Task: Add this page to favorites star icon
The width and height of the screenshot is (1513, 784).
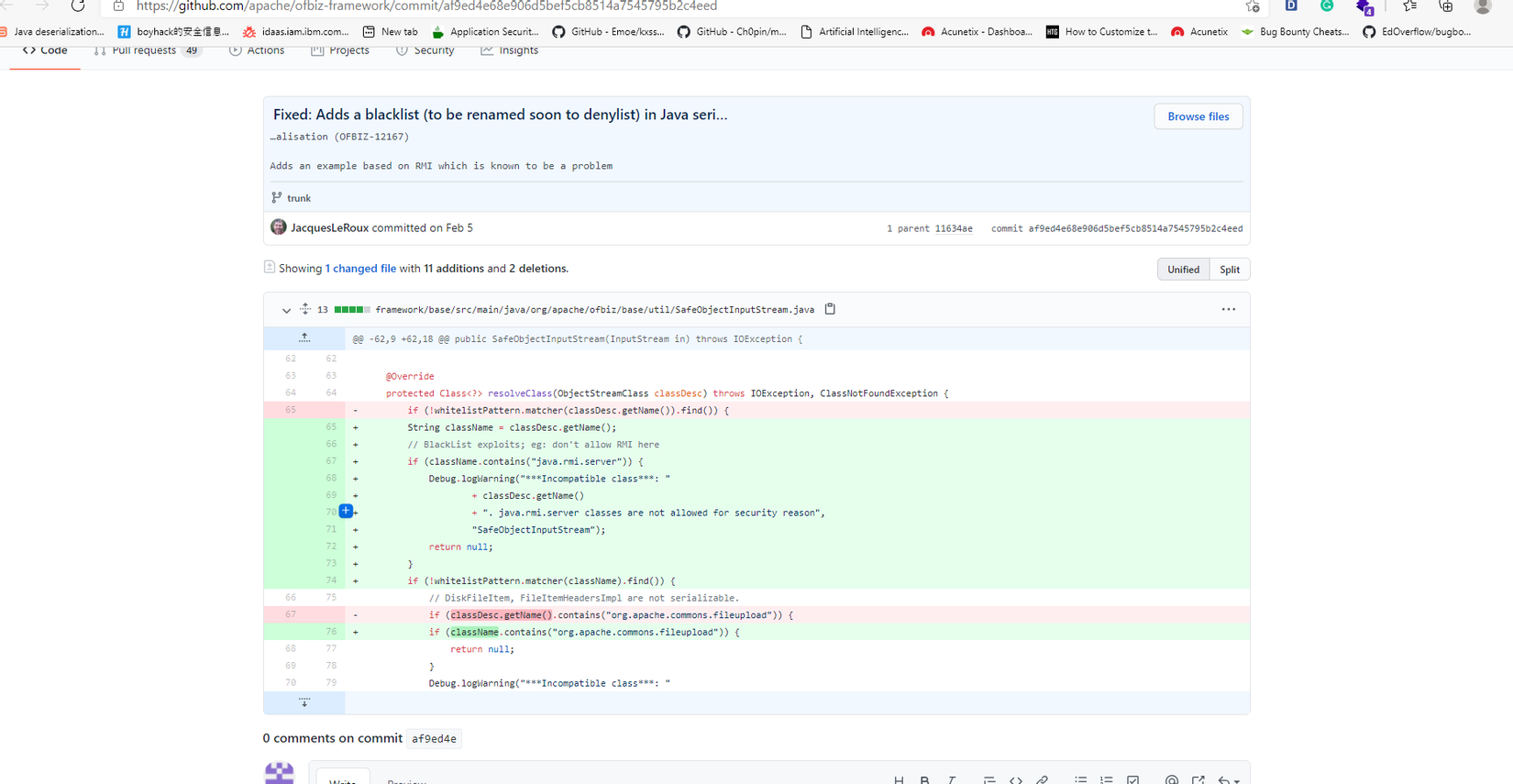Action: [1253, 6]
